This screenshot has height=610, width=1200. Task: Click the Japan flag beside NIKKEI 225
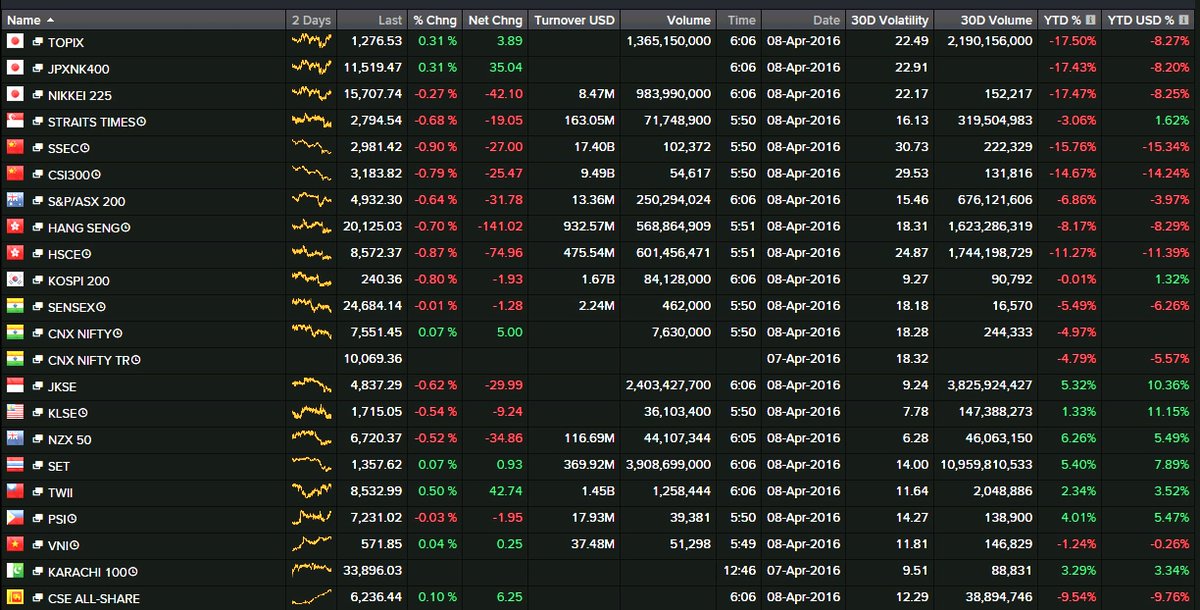click(x=14, y=95)
